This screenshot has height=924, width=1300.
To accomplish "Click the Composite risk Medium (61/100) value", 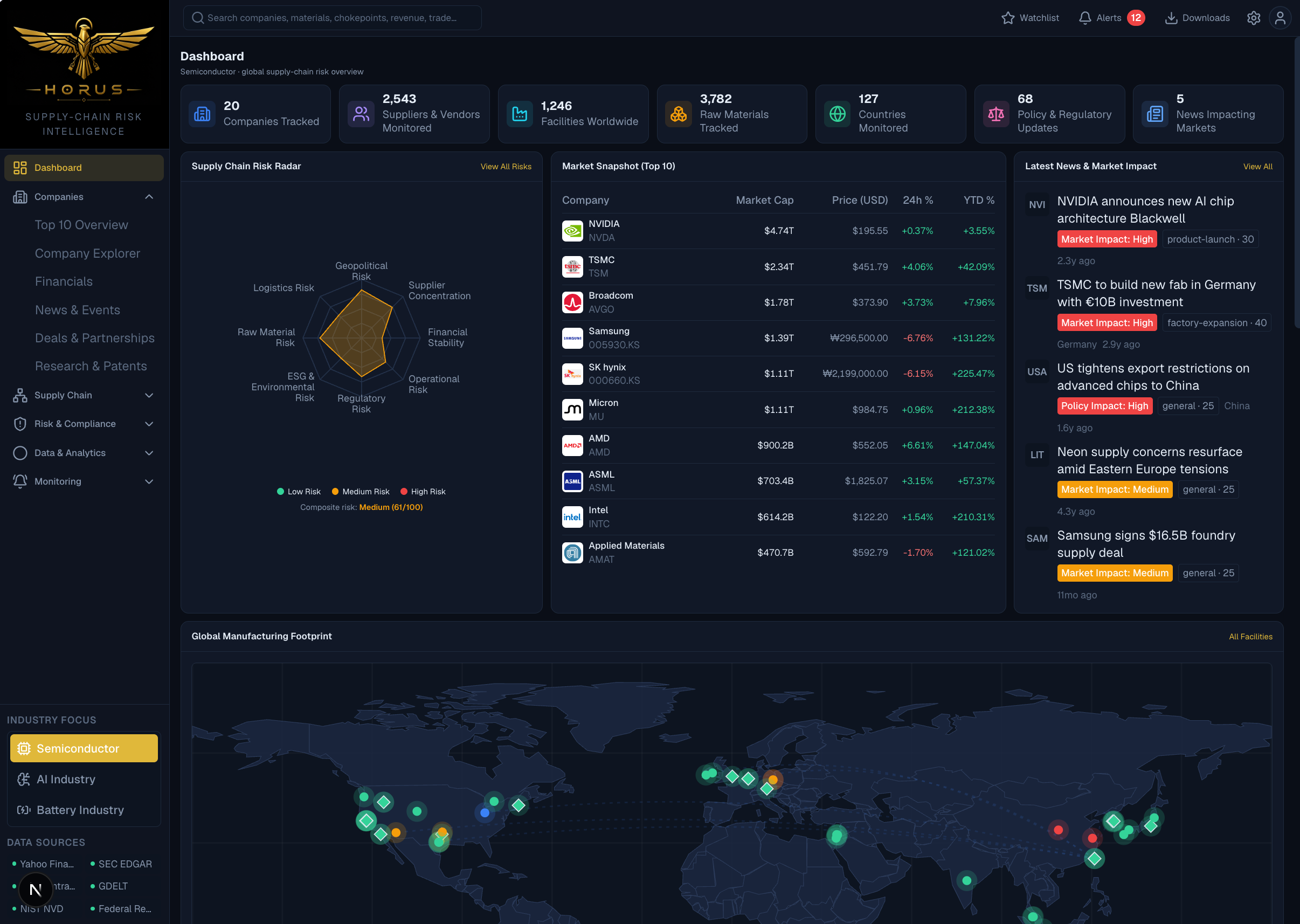I will click(391, 507).
